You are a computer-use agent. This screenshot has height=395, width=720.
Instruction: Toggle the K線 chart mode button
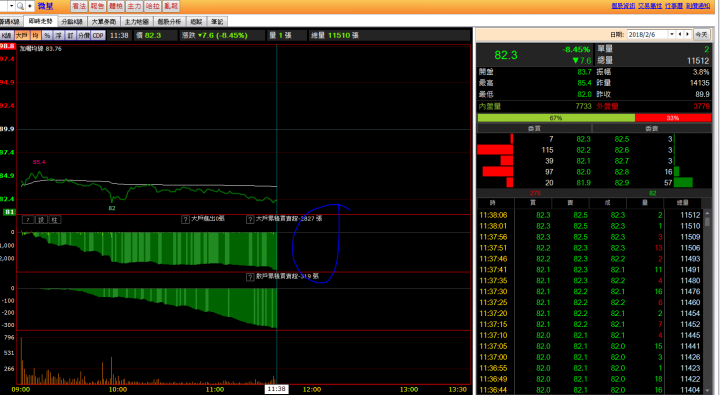coord(6,35)
